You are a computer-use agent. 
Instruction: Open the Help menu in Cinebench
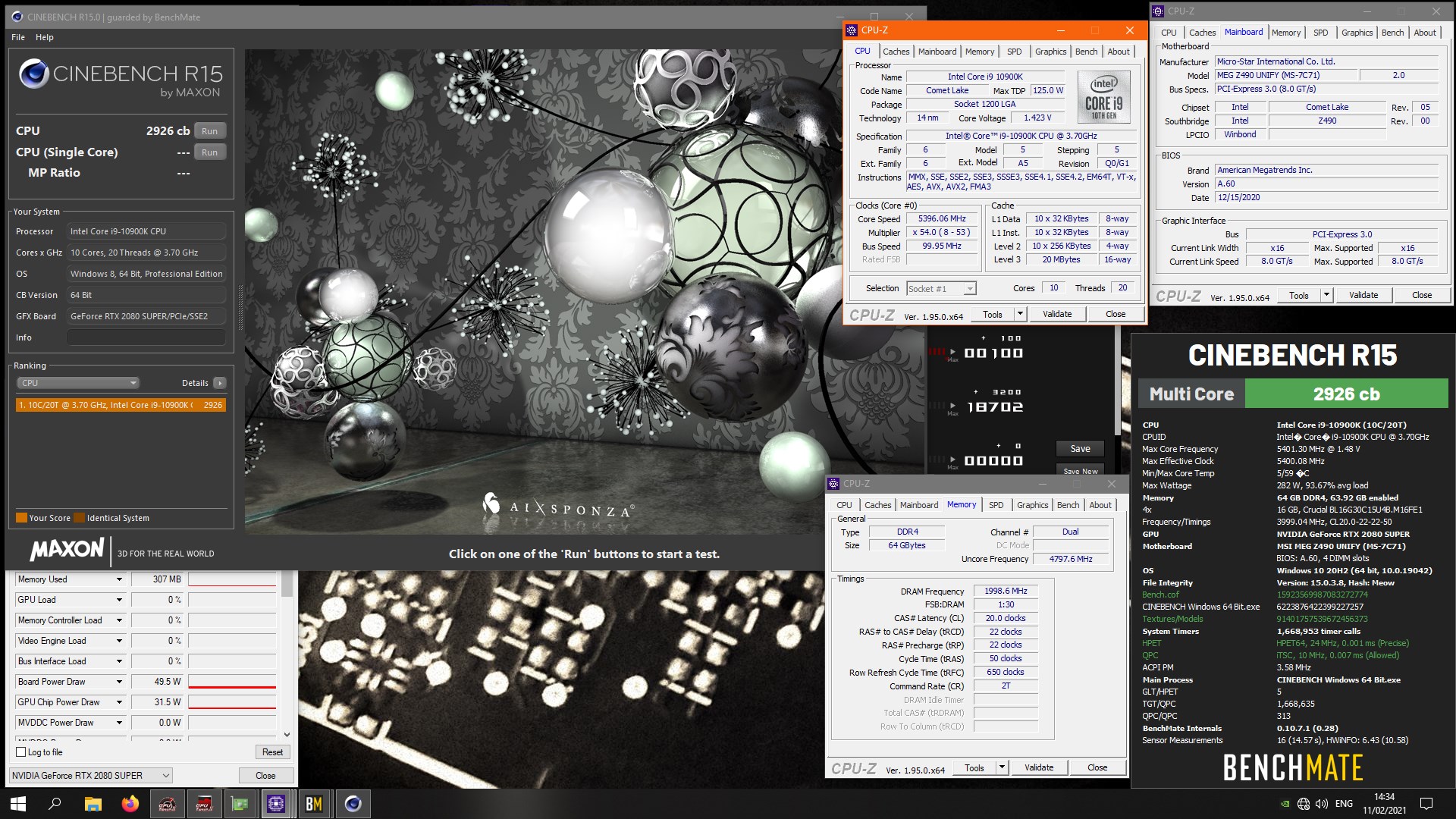point(45,37)
